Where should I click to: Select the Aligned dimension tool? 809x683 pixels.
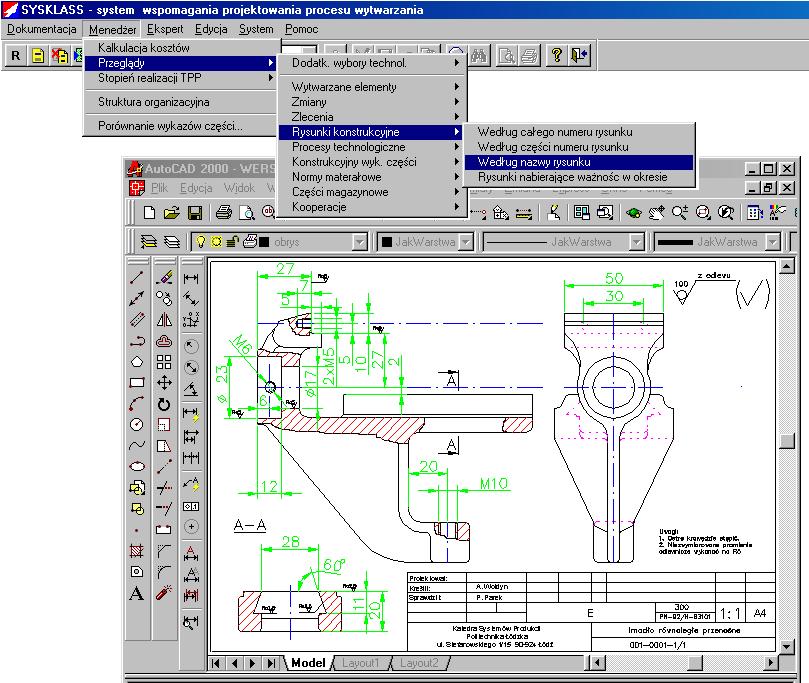tap(191, 299)
